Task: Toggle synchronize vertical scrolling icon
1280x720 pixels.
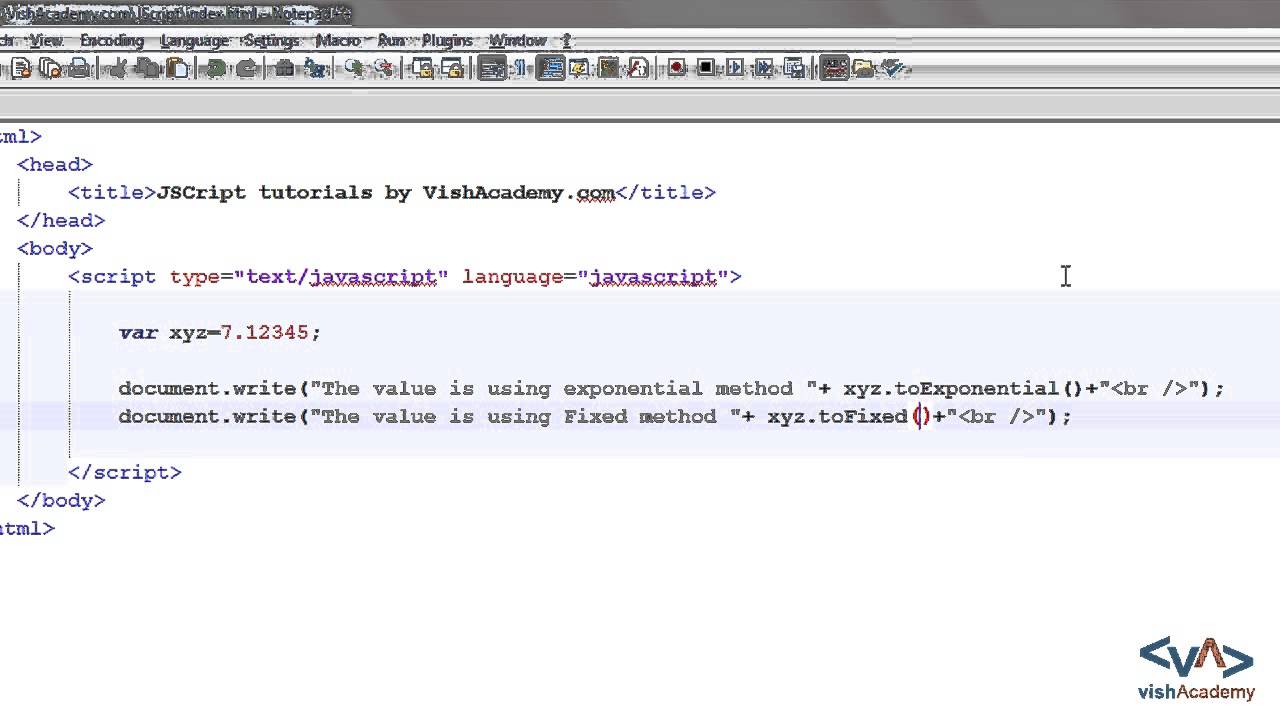Action: click(x=423, y=68)
